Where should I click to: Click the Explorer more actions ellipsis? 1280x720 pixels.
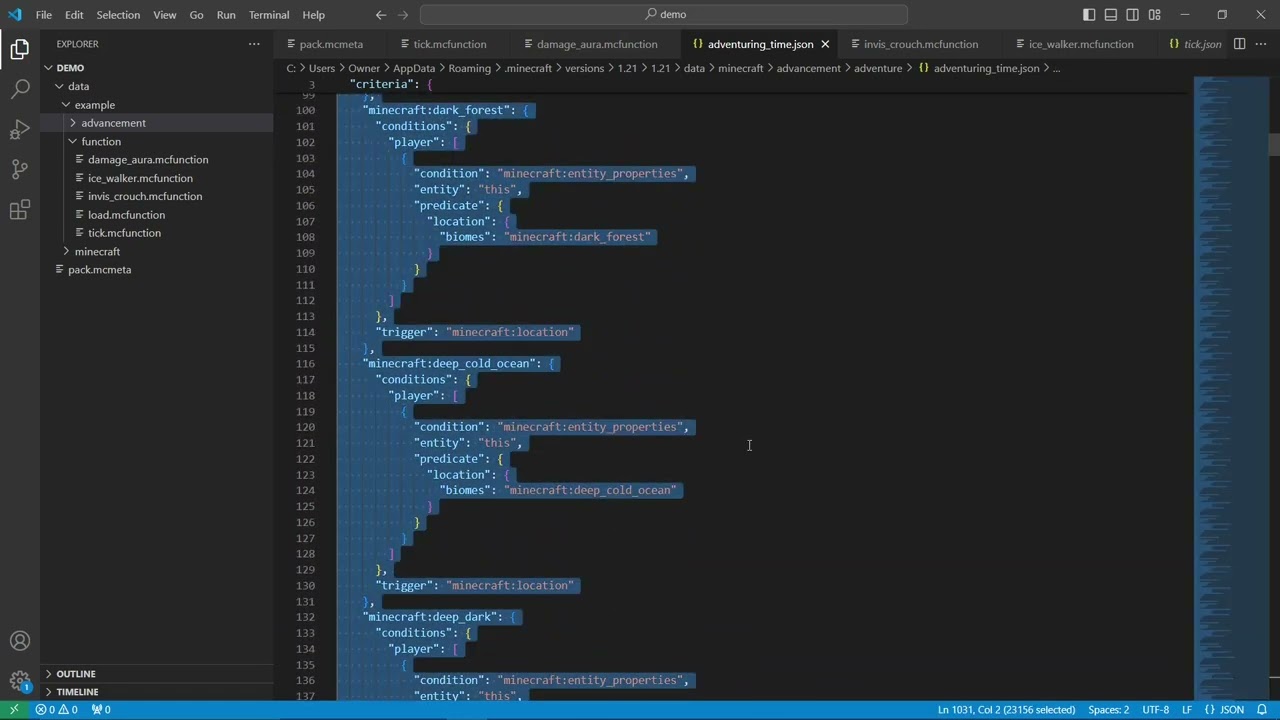(254, 44)
